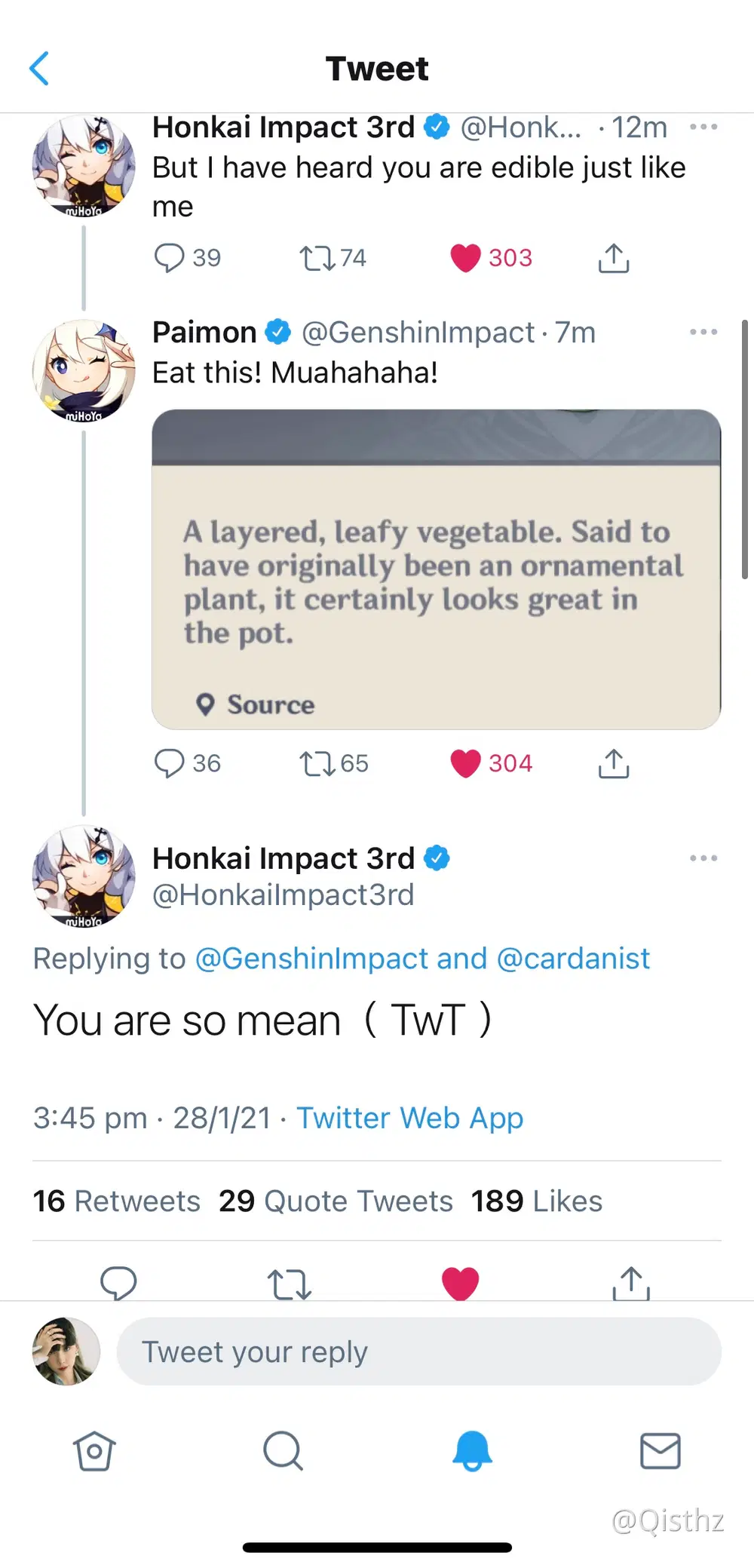Screen dimensions: 754x1568
Task: Open Direct Messages envelope icon
Action: [660, 1450]
